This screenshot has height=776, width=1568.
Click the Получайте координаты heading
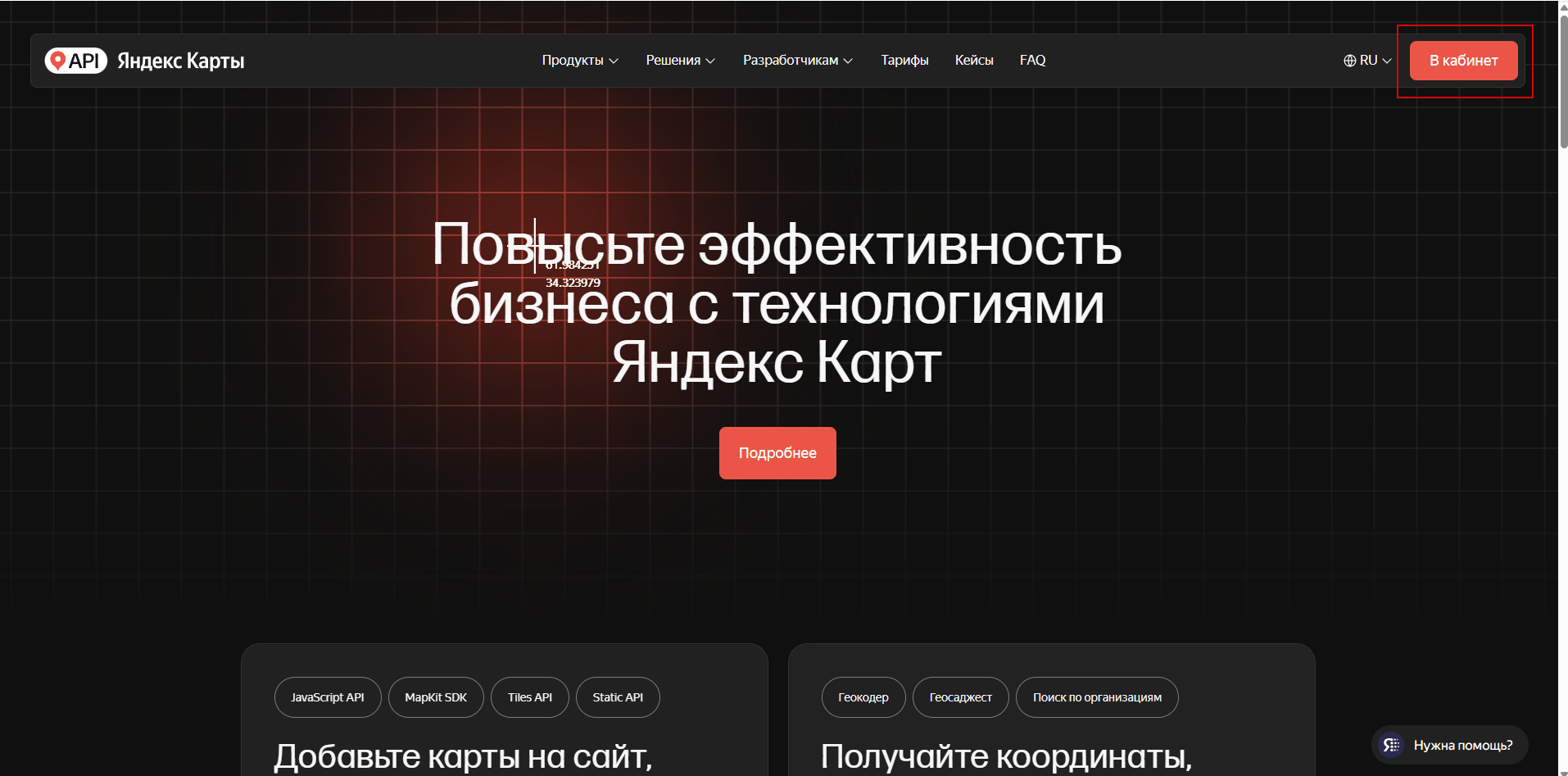tap(1006, 756)
